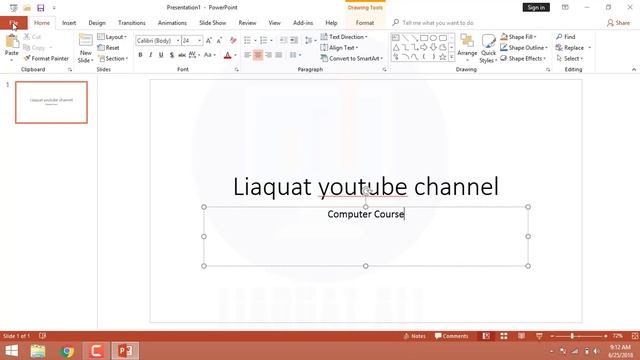Toggle text Shadow
Viewport: 640px width, 360px height.
click(x=172, y=55)
